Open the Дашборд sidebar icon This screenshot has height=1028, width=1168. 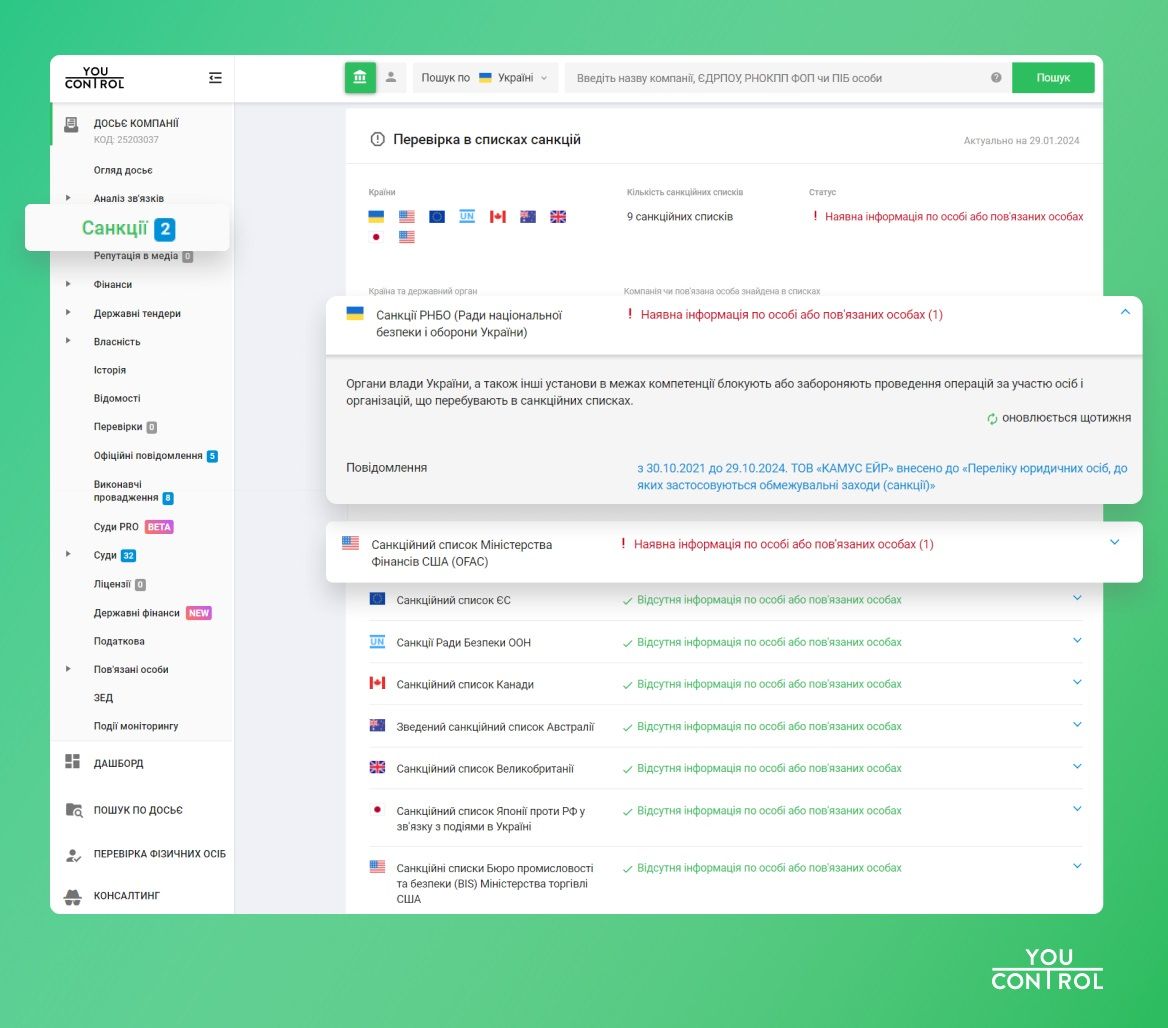pos(72,762)
